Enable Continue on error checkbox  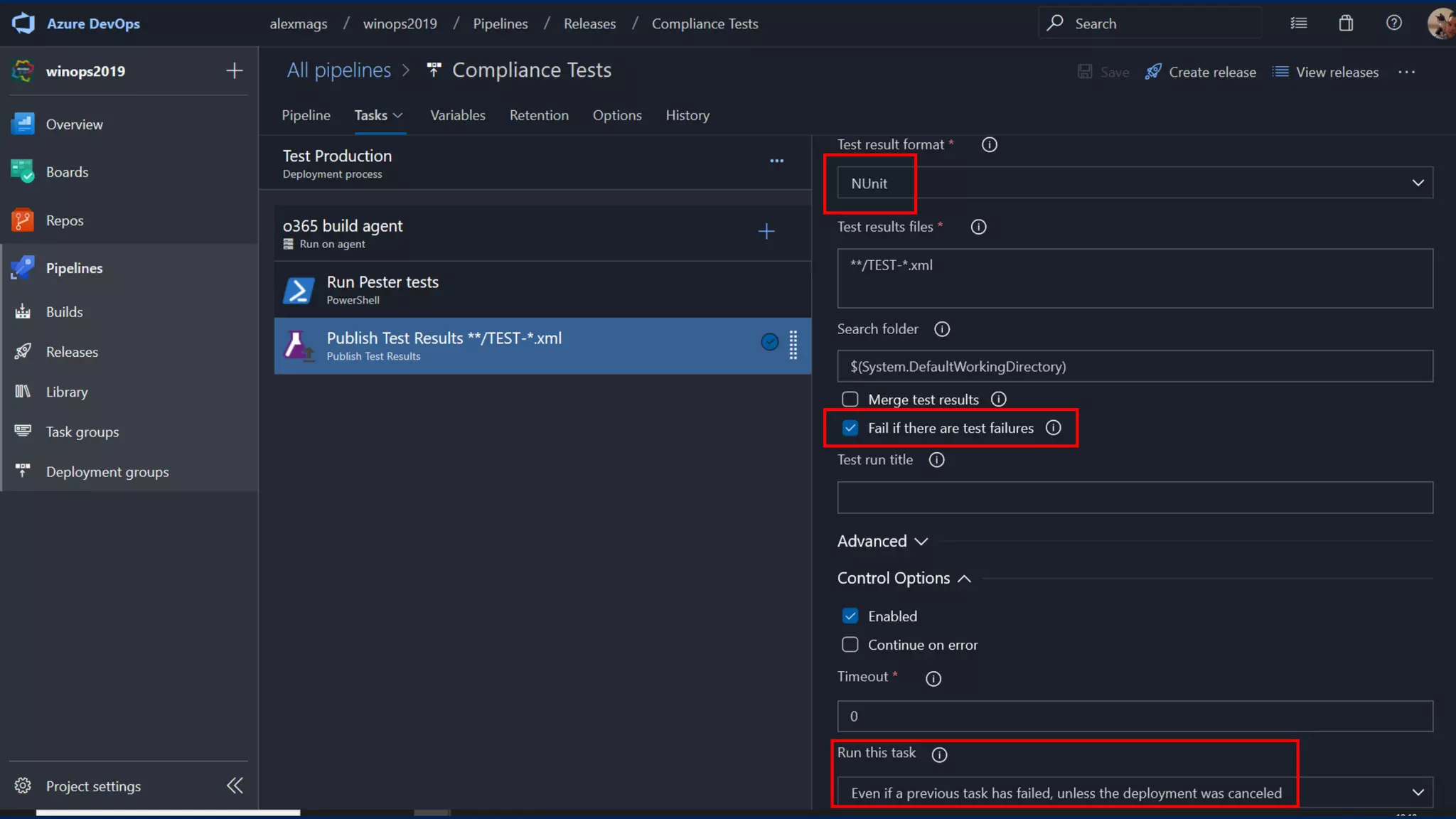[x=850, y=645]
